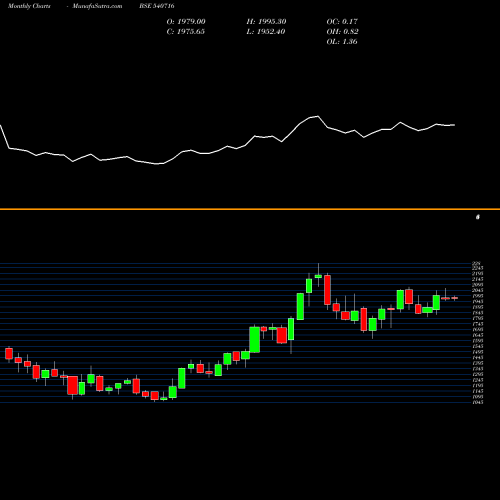Click the 'OH: 0.82' reading
This screenshot has width=500, height=500.
[x=342, y=32]
